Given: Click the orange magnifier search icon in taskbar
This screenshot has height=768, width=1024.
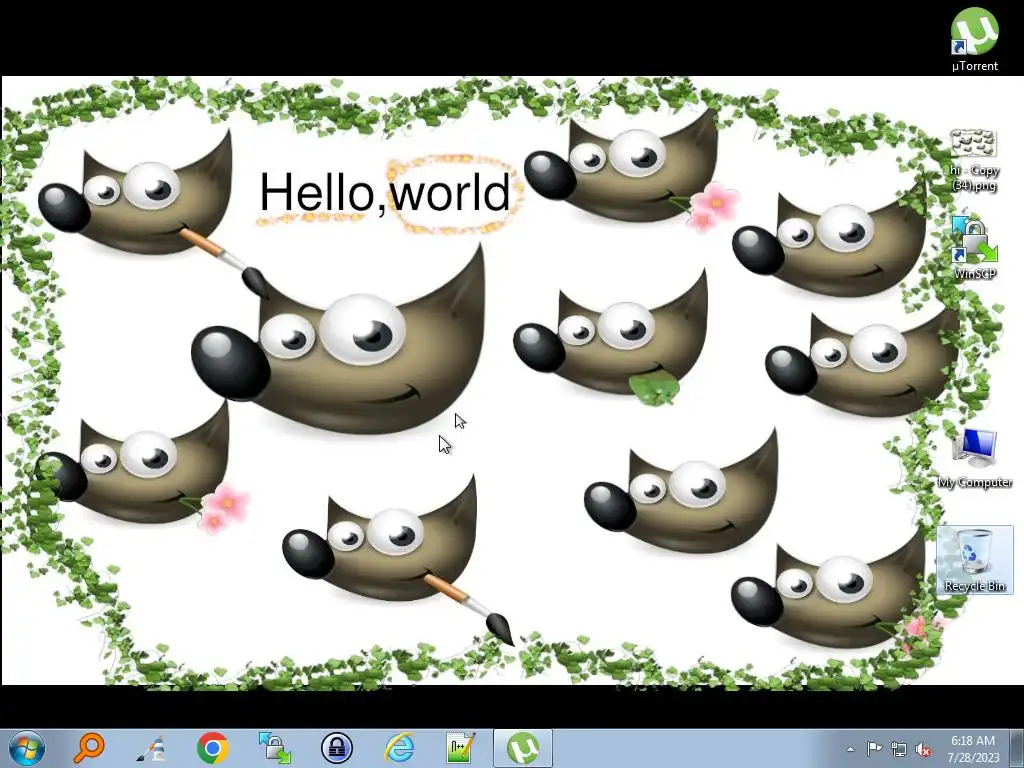Looking at the screenshot, I should (89, 748).
